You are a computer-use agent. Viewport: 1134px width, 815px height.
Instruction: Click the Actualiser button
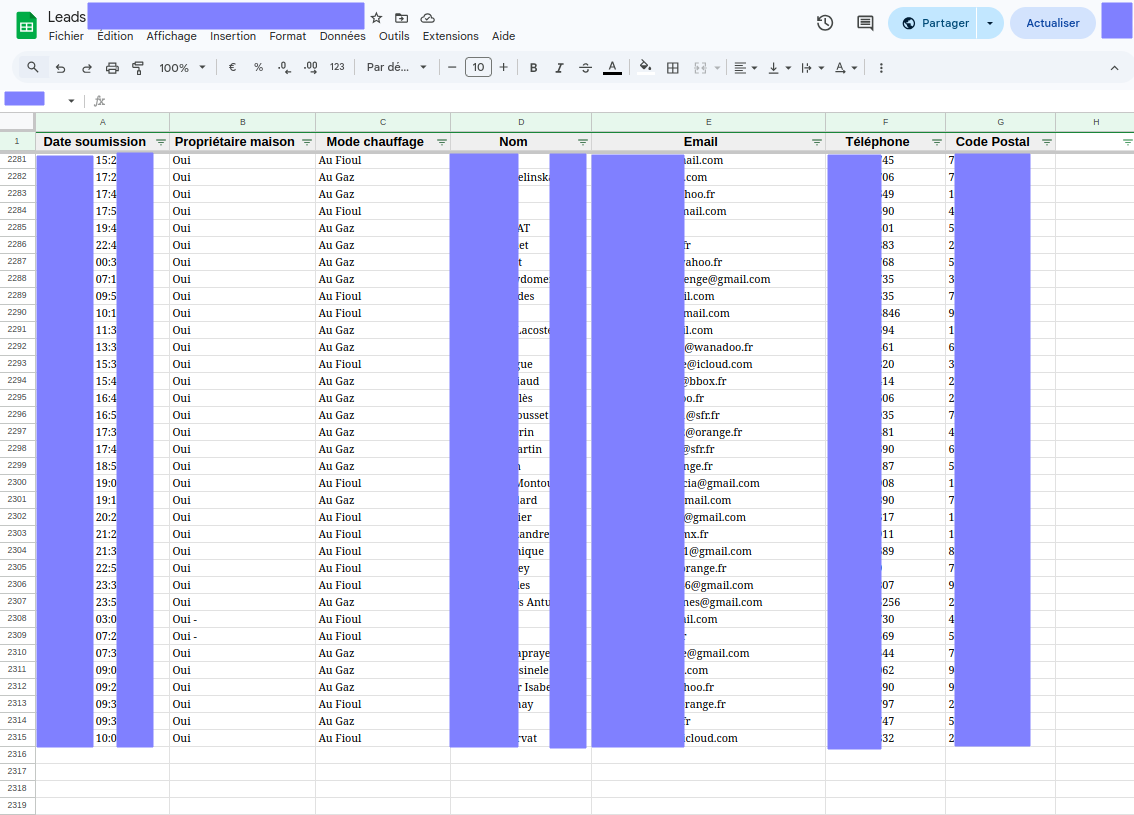pyautogui.click(x=1052, y=23)
